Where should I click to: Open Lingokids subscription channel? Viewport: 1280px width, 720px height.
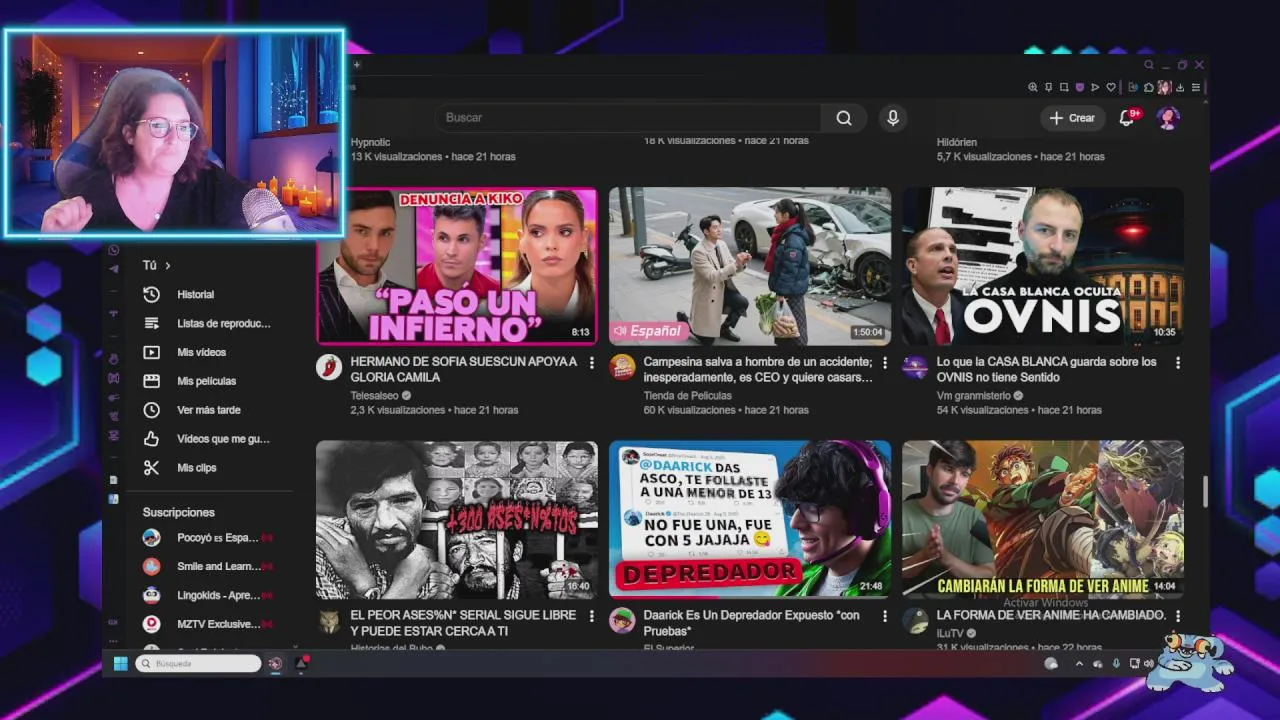(x=208, y=595)
